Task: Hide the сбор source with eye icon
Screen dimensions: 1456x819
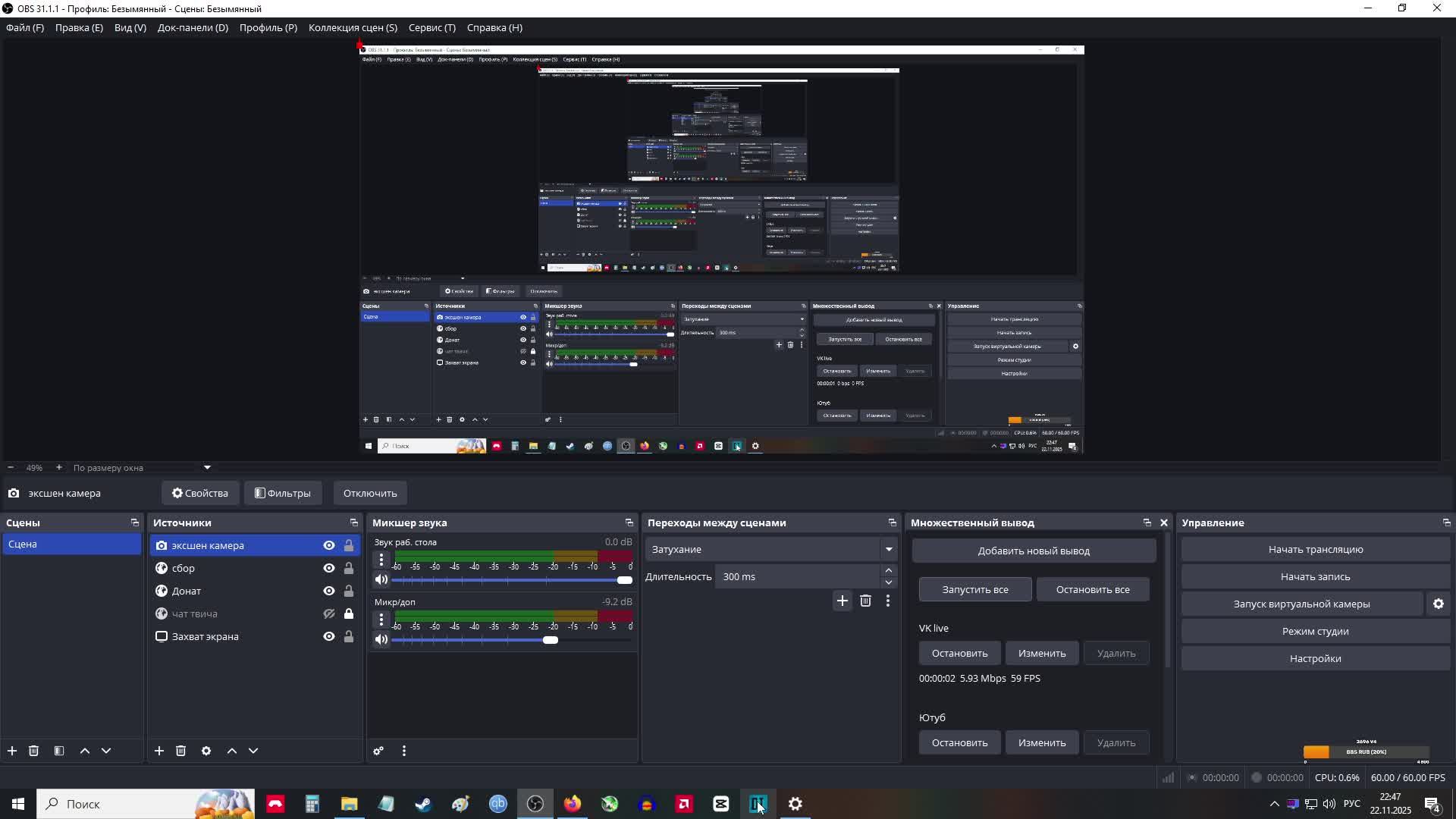Action: [329, 568]
